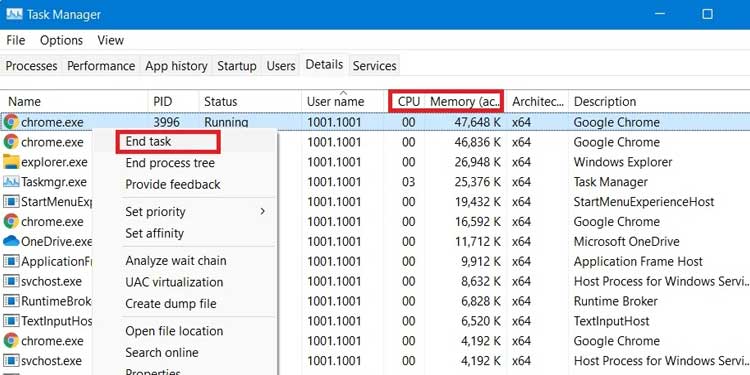Screen dimensions: 750x375
Task: Click the Application Frame Host description
Action: (638, 262)
